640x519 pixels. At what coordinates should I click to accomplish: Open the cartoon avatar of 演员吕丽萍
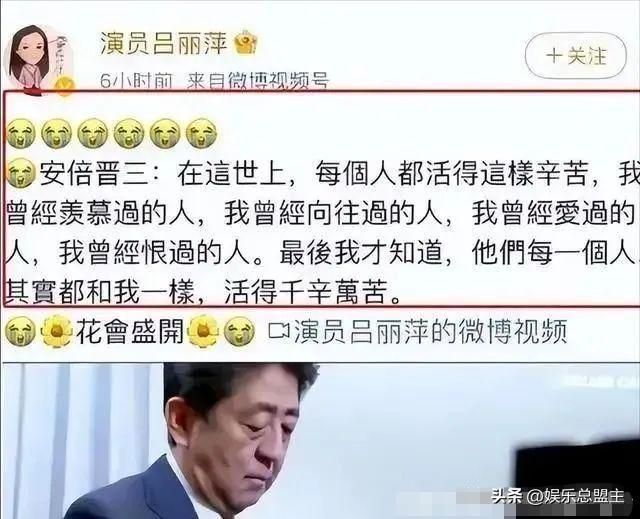39,59
